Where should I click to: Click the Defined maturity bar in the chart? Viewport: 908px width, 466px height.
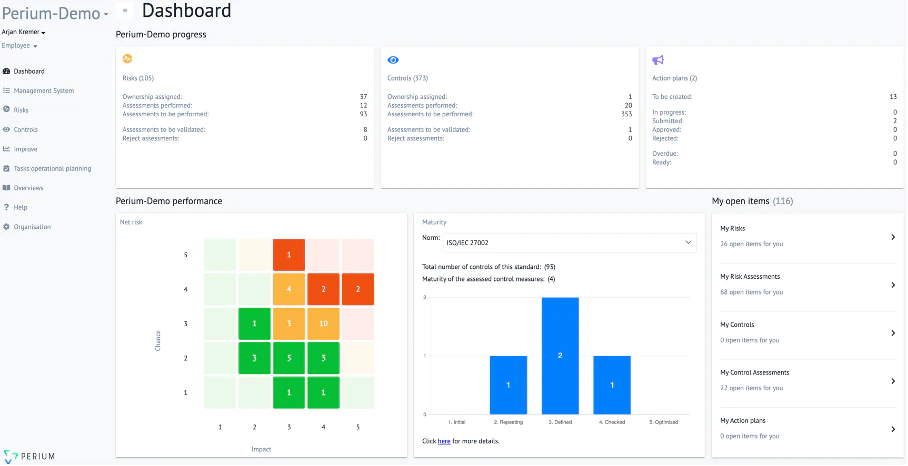[x=560, y=356]
